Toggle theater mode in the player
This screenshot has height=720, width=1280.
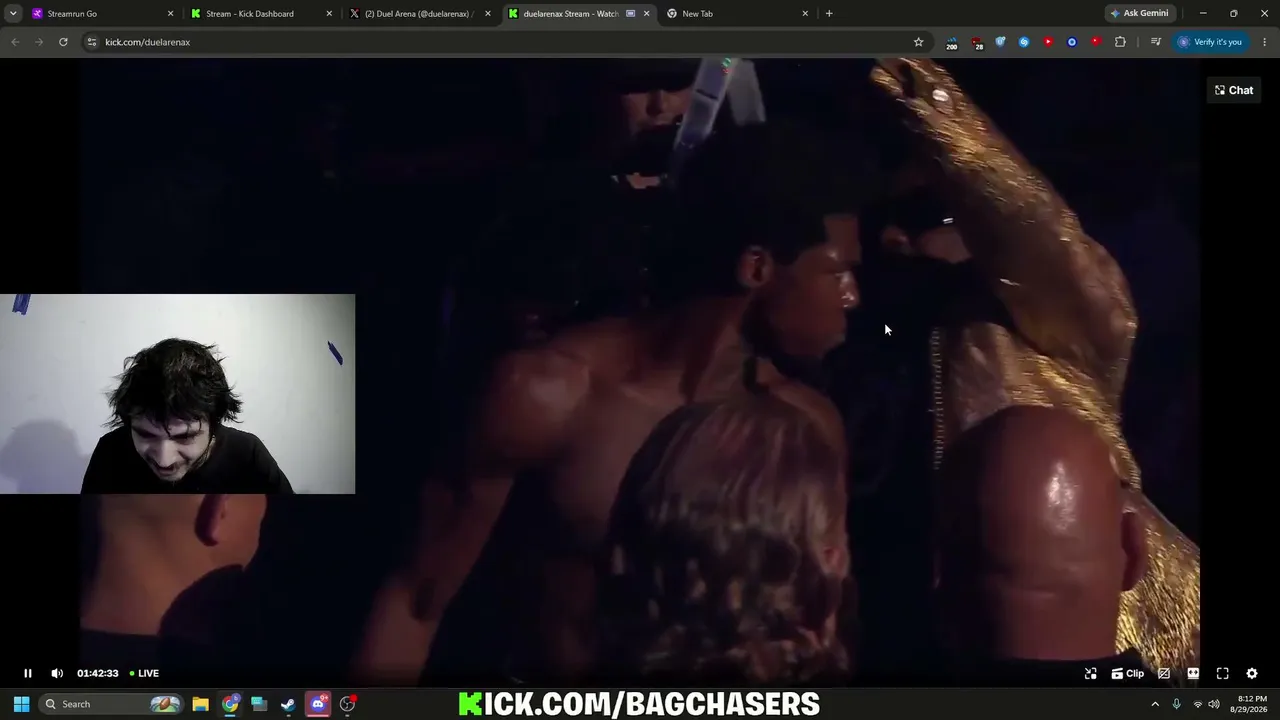click(x=1193, y=673)
